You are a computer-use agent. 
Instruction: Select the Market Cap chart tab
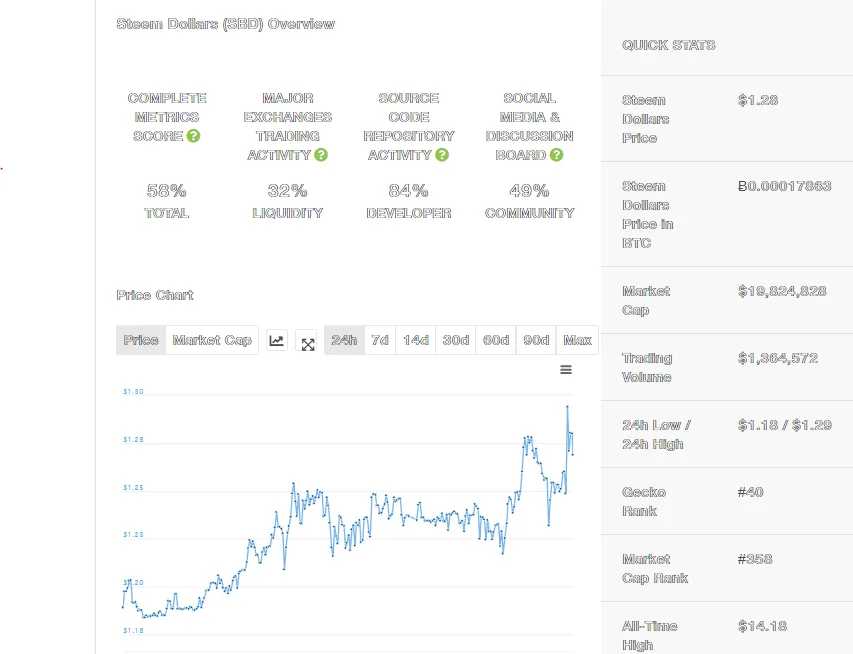[x=212, y=340]
